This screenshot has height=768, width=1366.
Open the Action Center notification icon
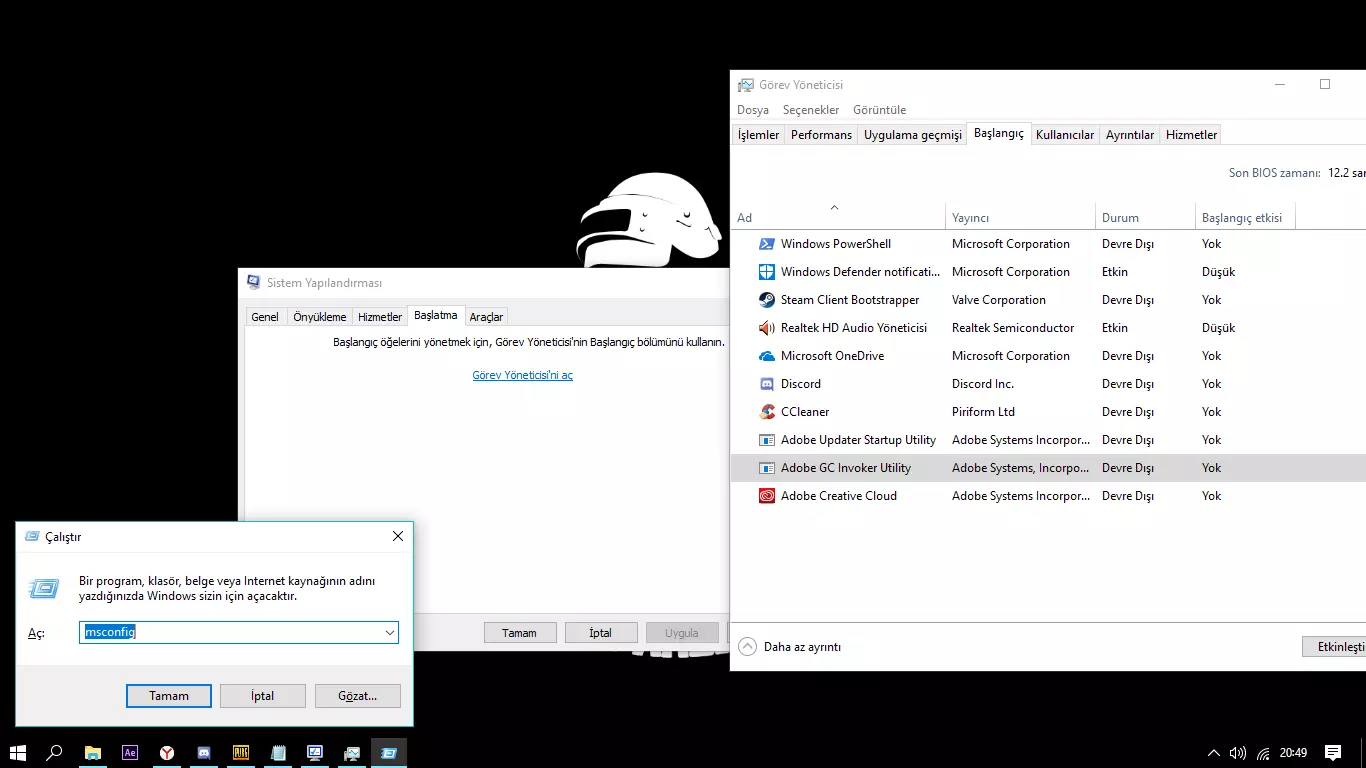tap(1332, 753)
